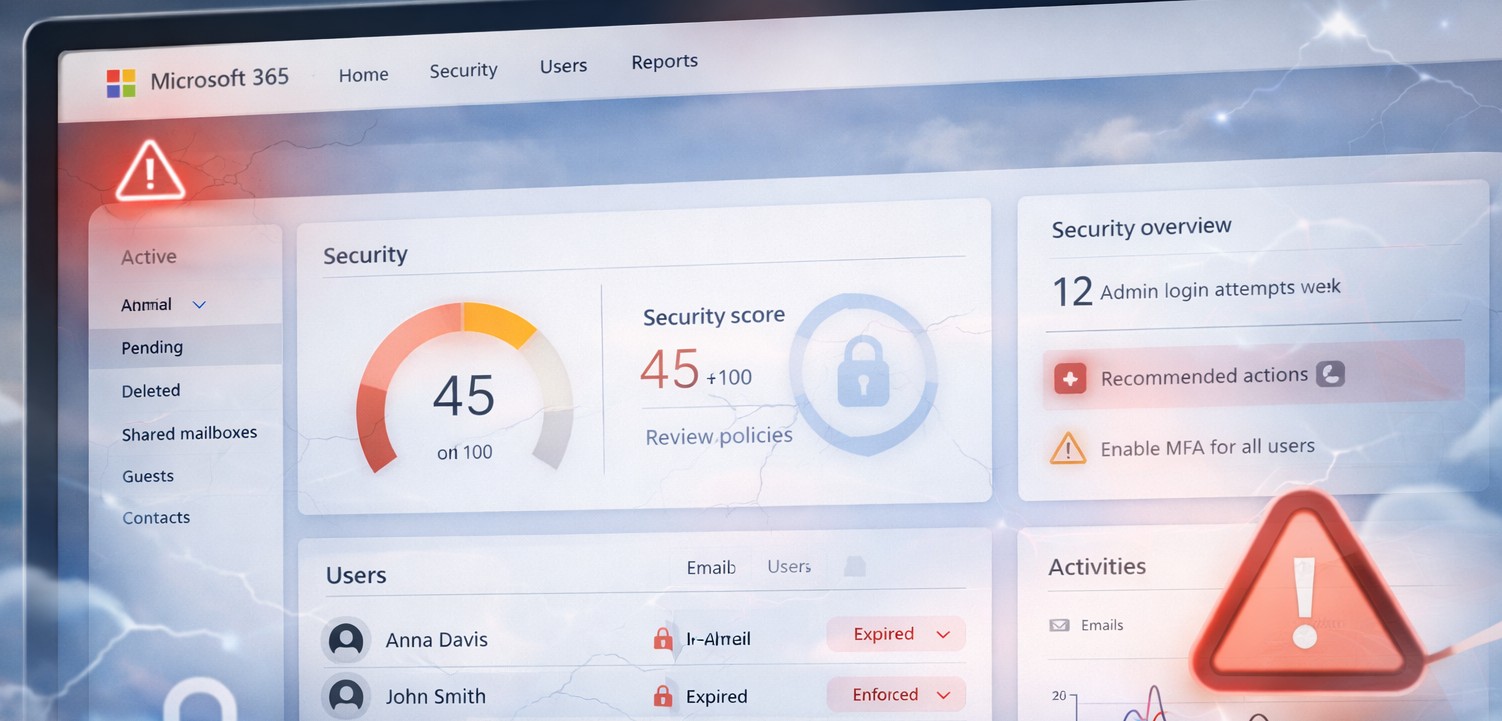Click John Smith avatar icon
Screen dimensions: 1502x721
click(x=346, y=695)
